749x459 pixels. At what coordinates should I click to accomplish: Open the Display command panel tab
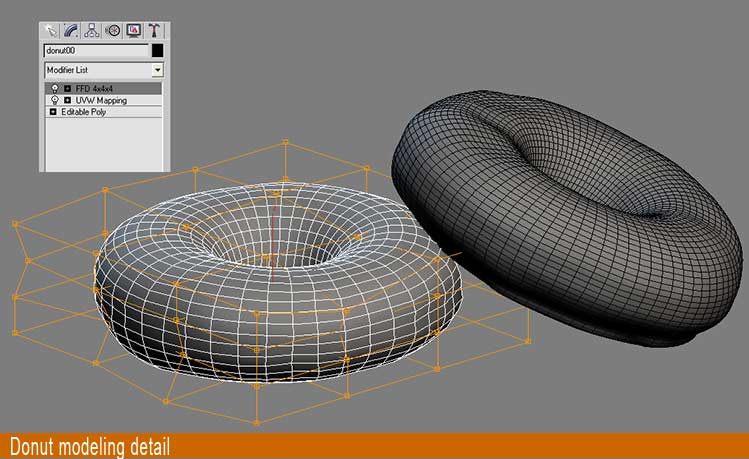coord(133,31)
